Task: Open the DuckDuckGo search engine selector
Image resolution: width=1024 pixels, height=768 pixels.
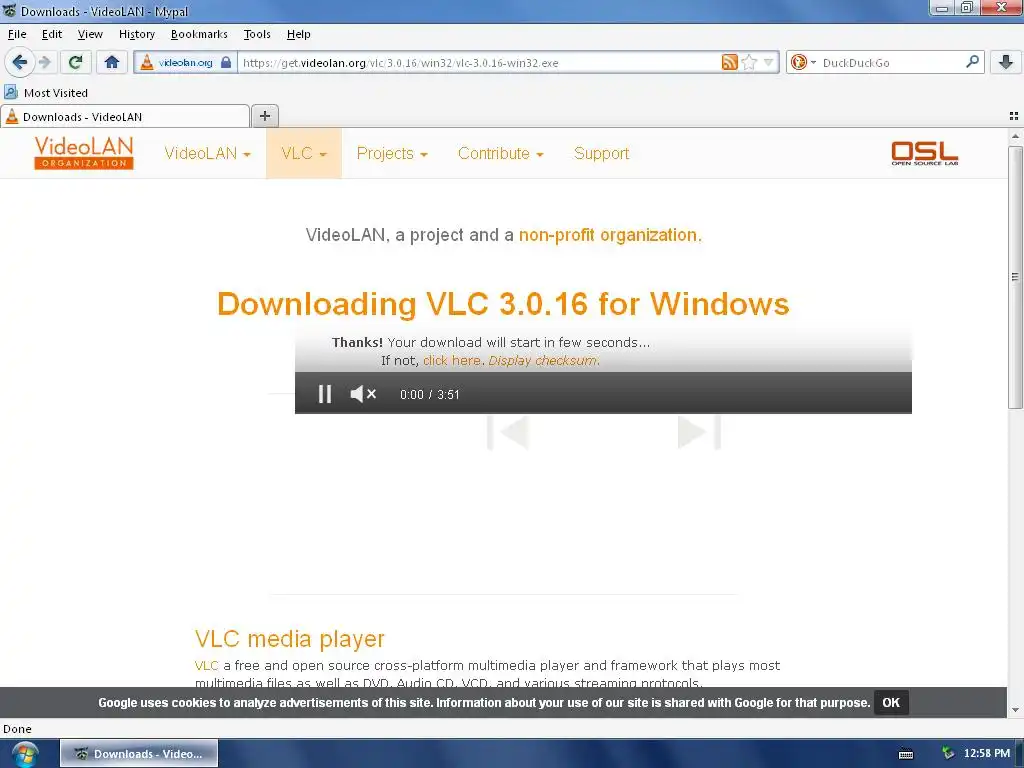Action: tap(803, 63)
